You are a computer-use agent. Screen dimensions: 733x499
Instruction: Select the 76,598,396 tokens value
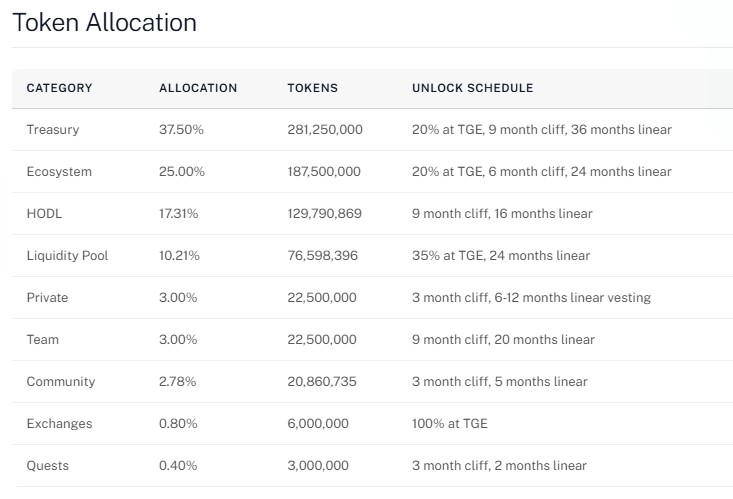[x=322, y=256]
